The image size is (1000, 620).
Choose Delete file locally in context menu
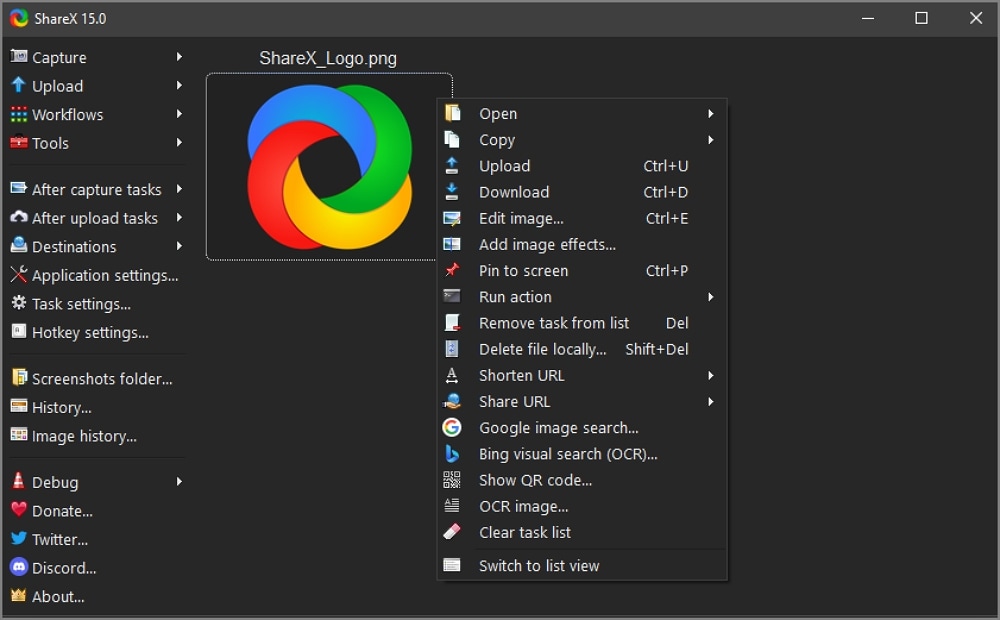pyautogui.click(x=543, y=349)
